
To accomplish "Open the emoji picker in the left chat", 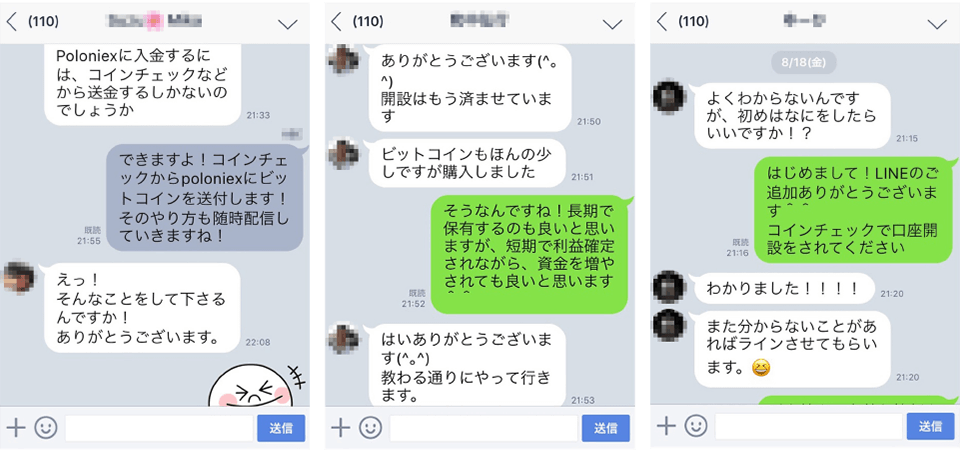I will pyautogui.click(x=46, y=428).
